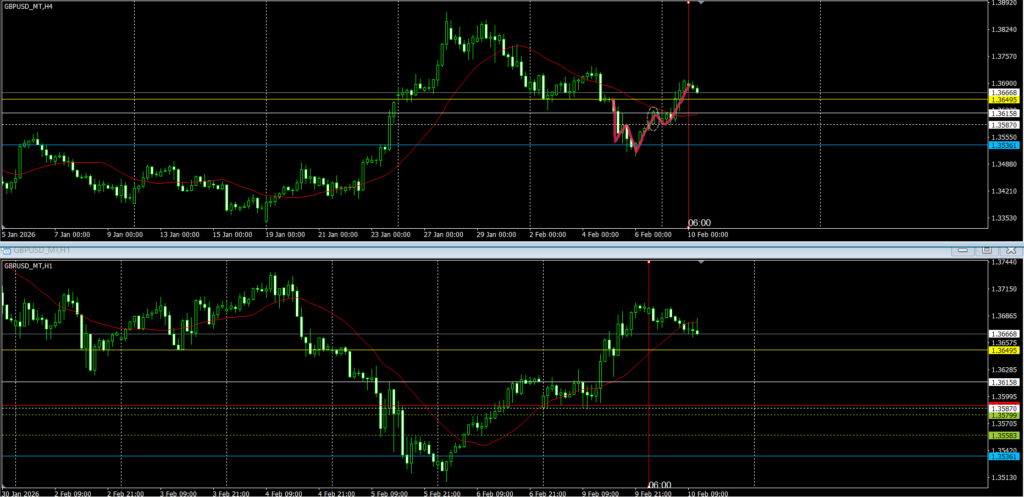Click the 06:00 time label on H1 chart
Viewport: 1024px width, 497px height.
tap(659, 485)
